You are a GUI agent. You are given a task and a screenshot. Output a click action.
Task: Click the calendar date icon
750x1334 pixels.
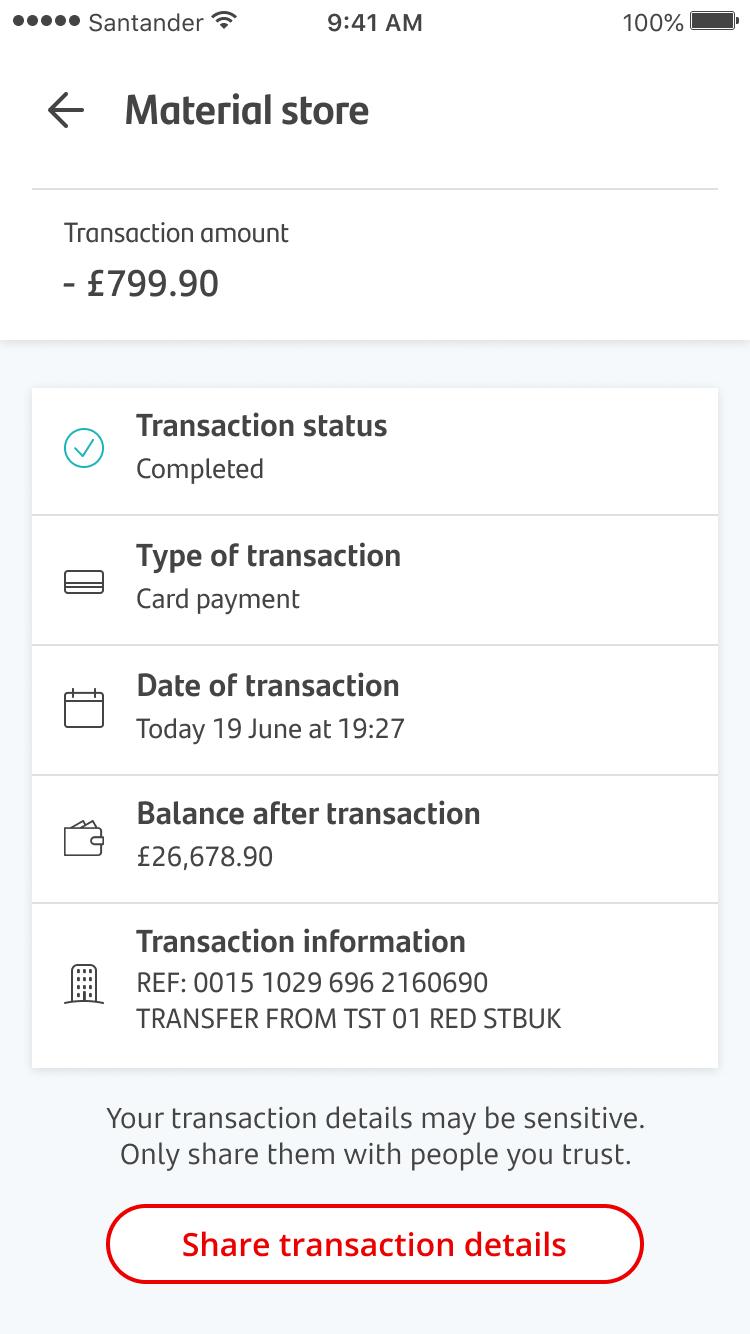click(84, 708)
